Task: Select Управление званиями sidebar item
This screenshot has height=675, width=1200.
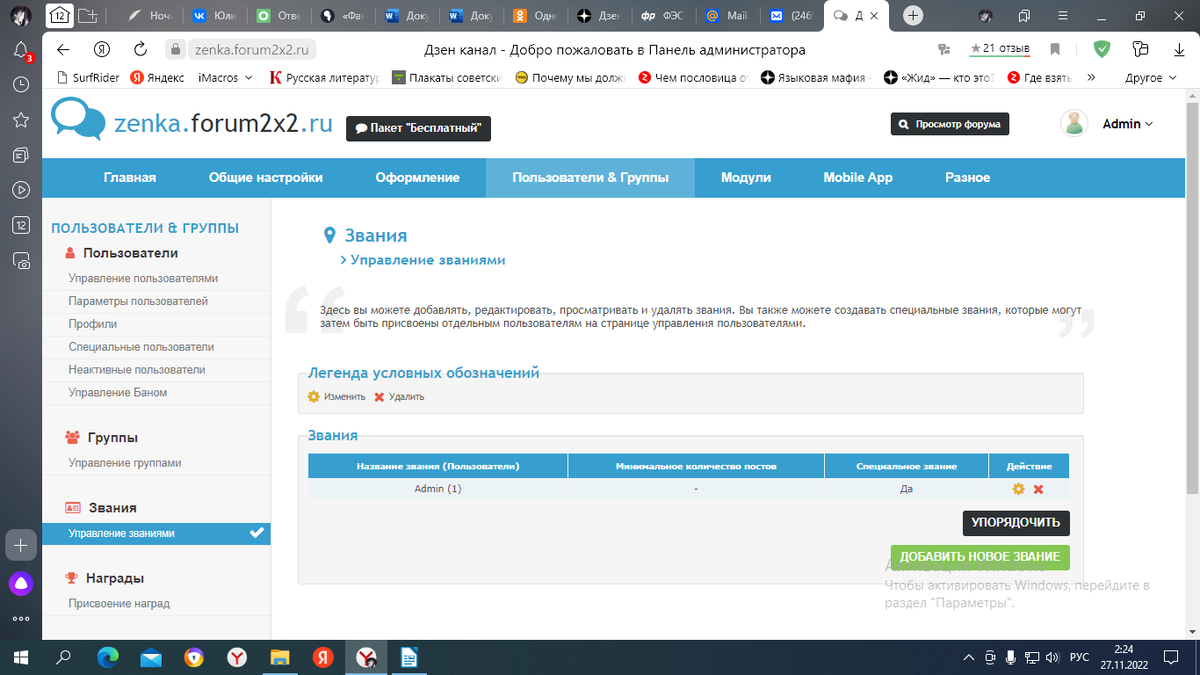Action: pos(156,533)
